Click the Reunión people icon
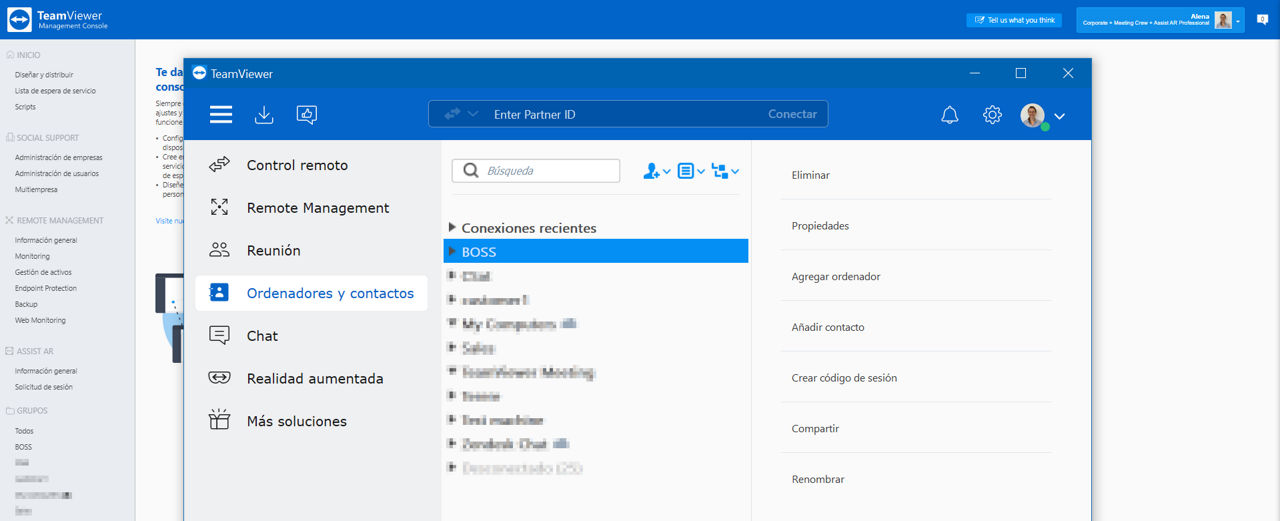 coord(220,250)
